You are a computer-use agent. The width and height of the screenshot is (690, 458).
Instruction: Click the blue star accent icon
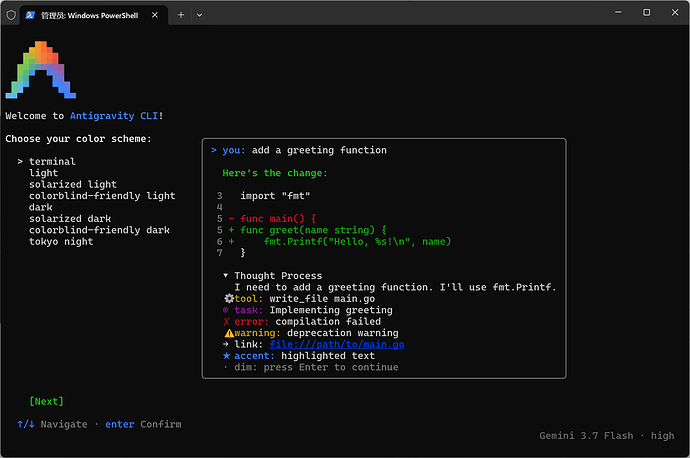(x=226, y=355)
